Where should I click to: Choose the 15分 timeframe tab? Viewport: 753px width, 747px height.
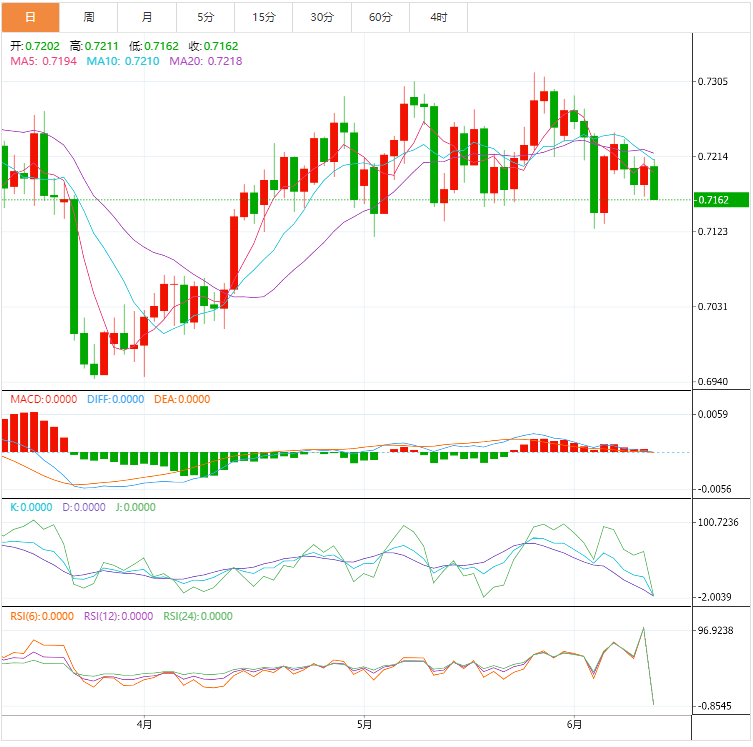pos(264,17)
